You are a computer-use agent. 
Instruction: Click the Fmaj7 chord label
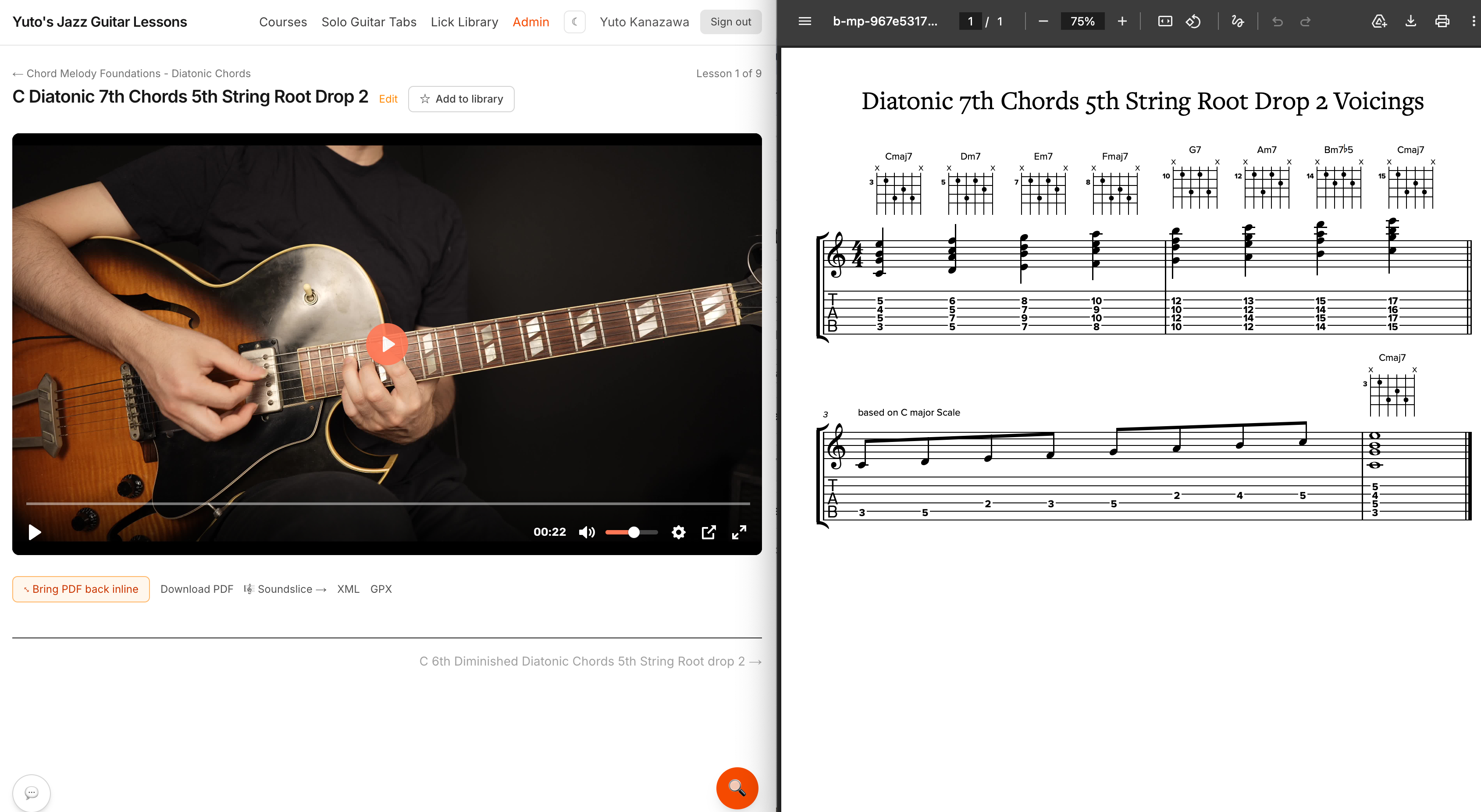coord(1114,157)
